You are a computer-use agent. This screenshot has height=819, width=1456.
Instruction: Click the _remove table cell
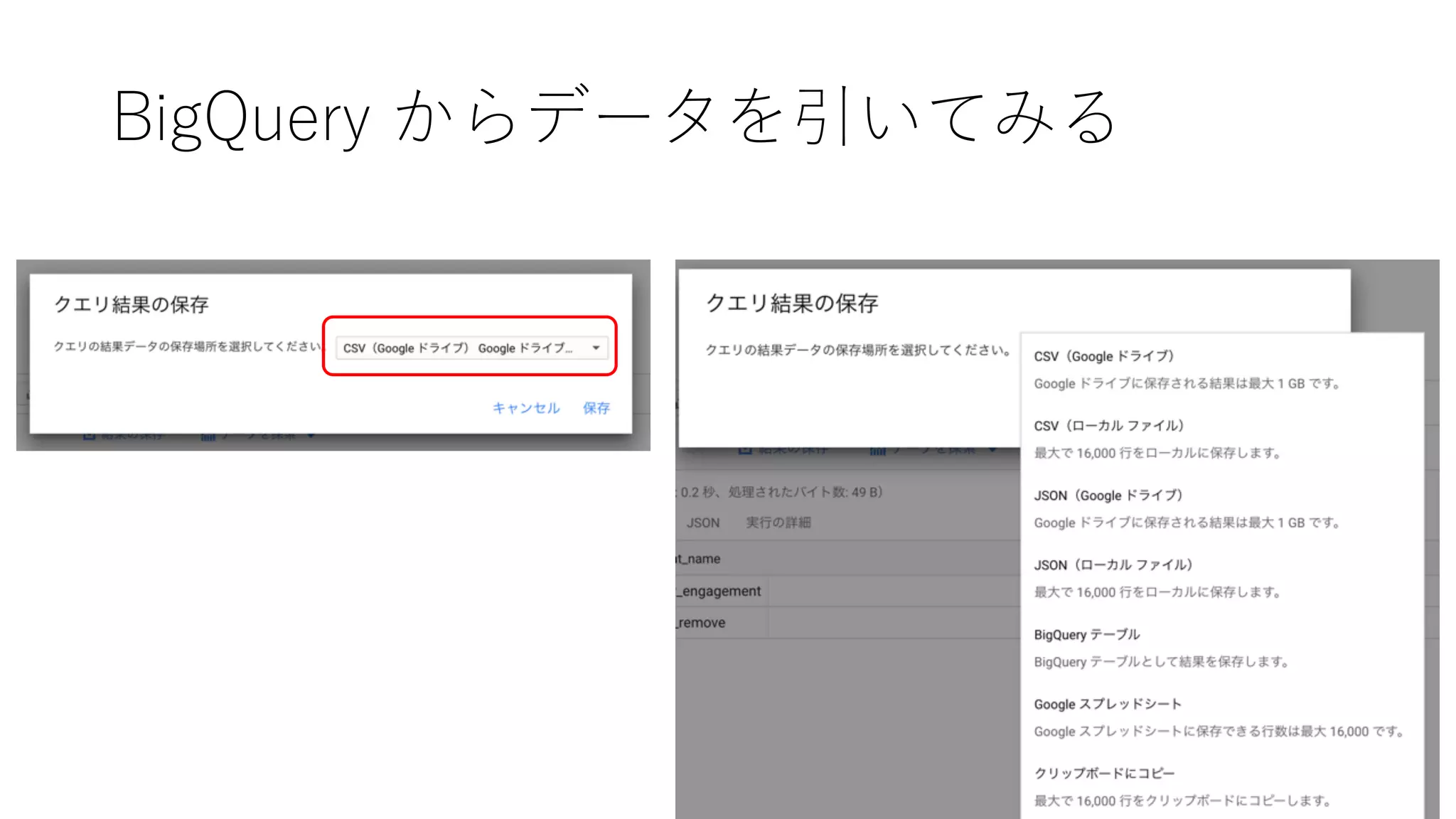(x=722, y=623)
